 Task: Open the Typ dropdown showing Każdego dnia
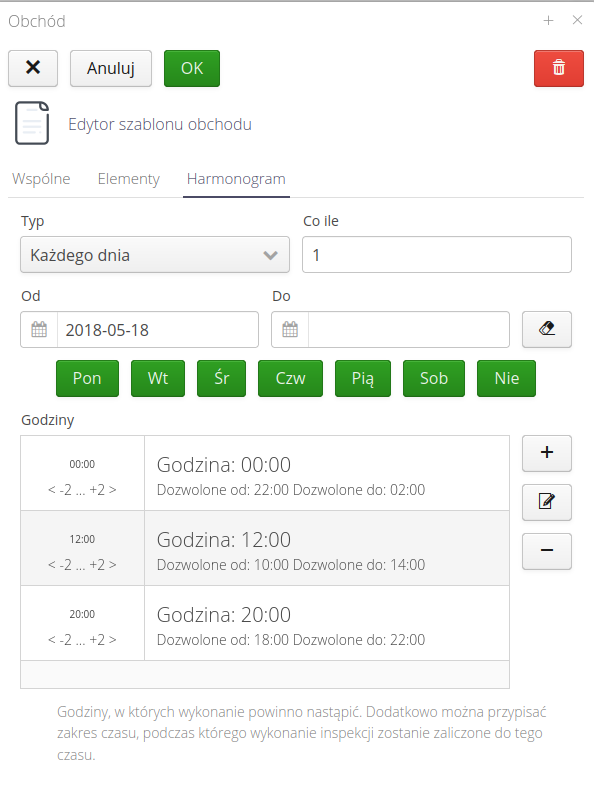point(155,255)
